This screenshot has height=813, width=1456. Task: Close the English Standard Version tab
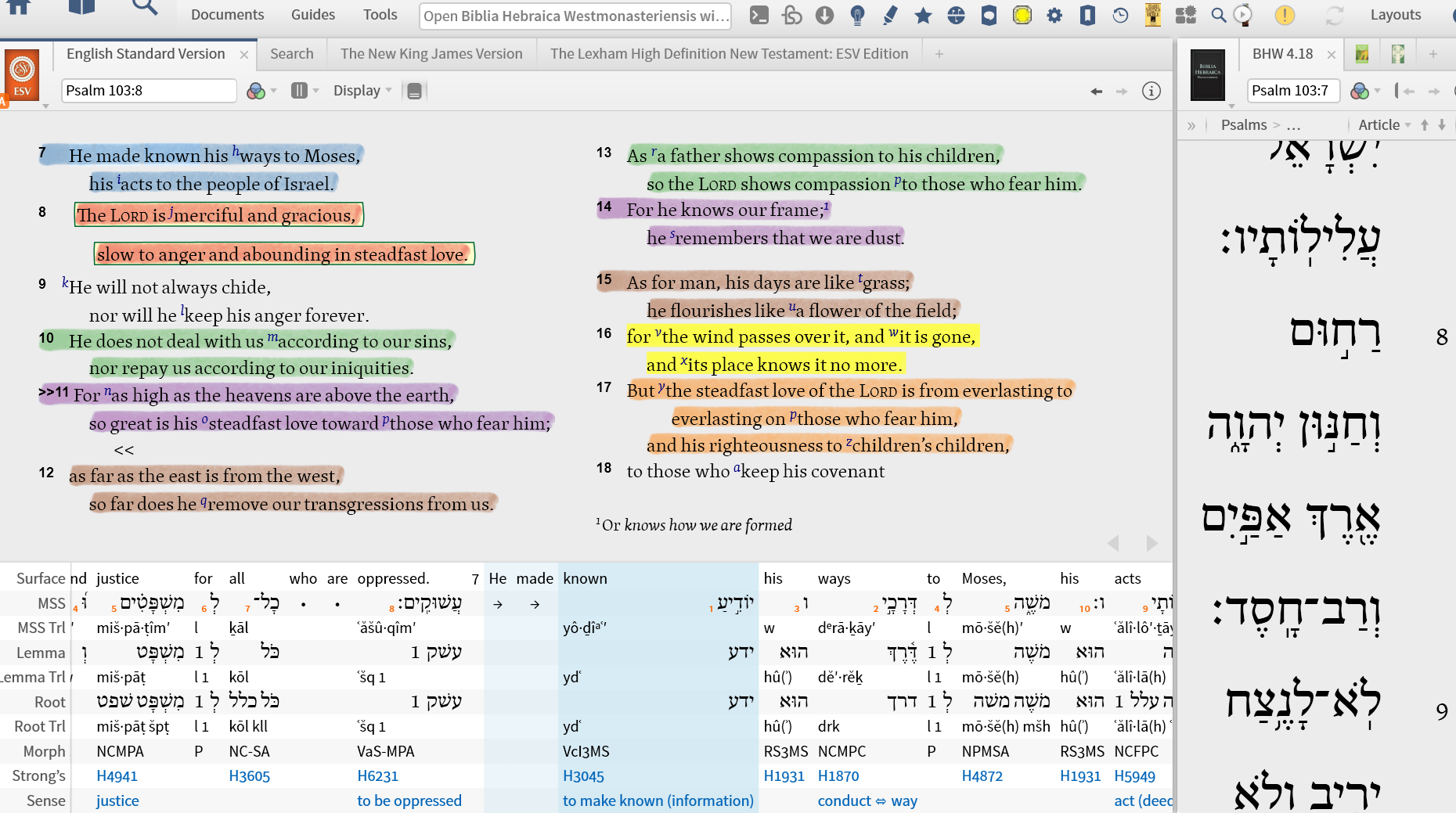tap(244, 55)
